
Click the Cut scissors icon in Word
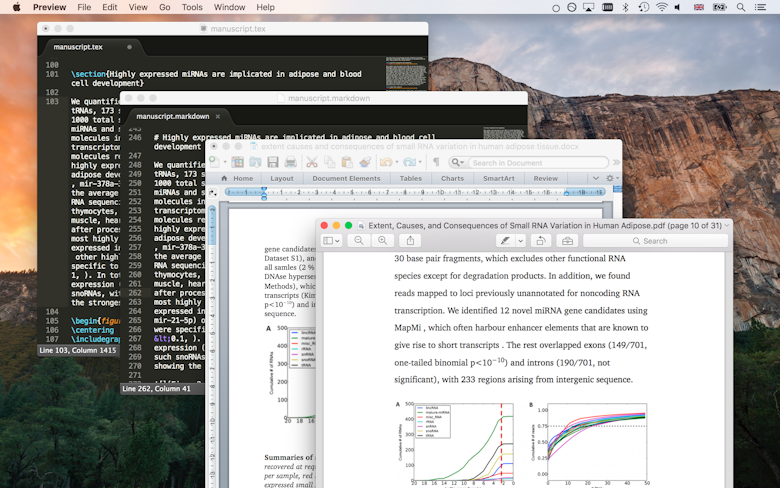tap(312, 162)
